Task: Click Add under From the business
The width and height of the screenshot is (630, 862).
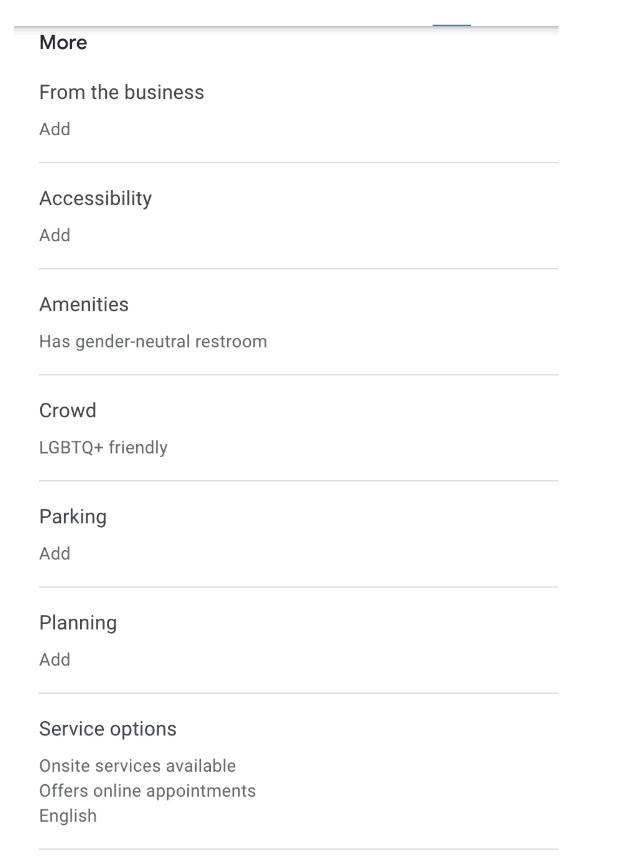Action: (x=54, y=129)
